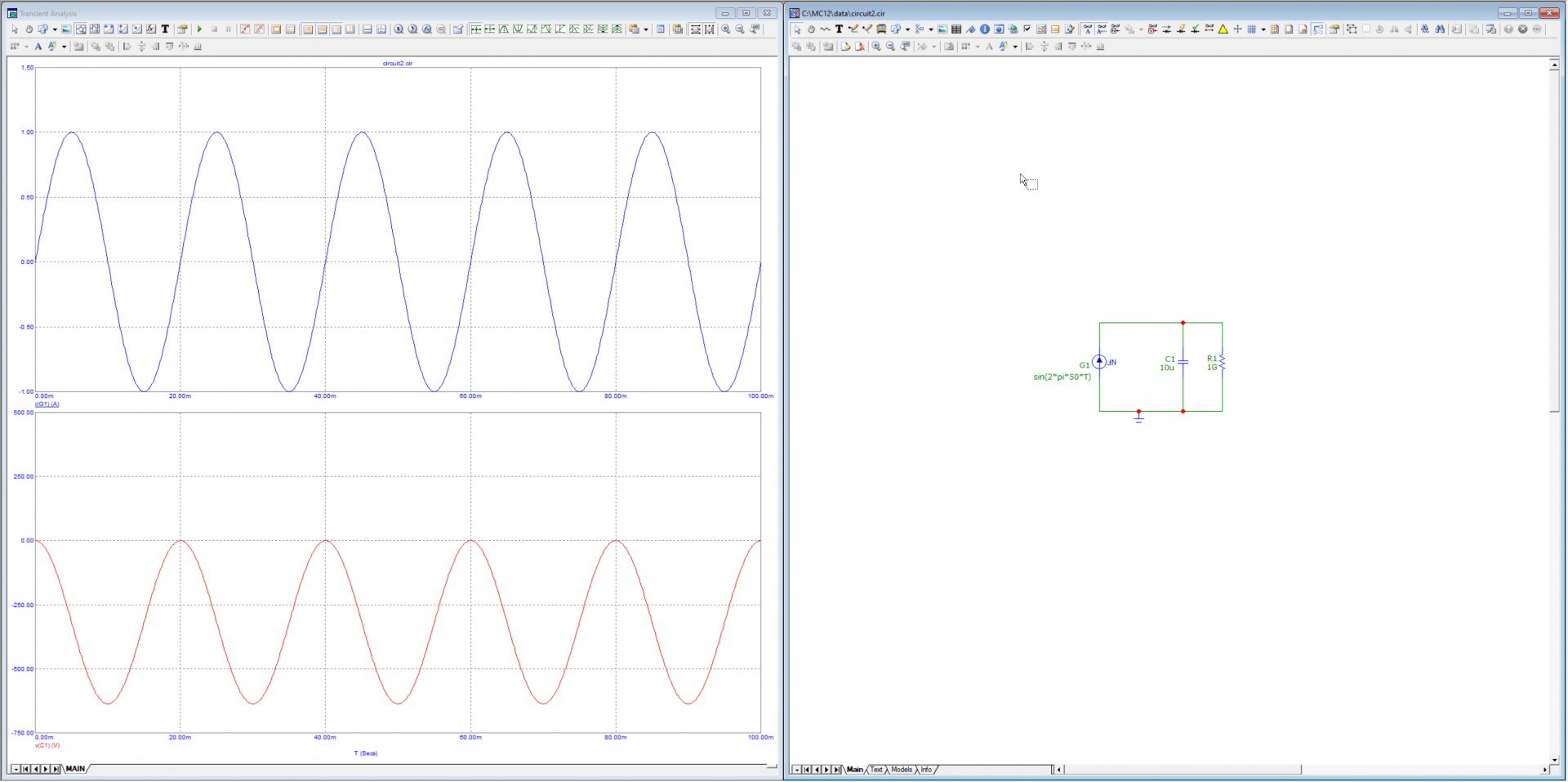The width and height of the screenshot is (1568, 782).
Task: Toggle the Cursor mode button in analysis toolbar
Action: 95,29
